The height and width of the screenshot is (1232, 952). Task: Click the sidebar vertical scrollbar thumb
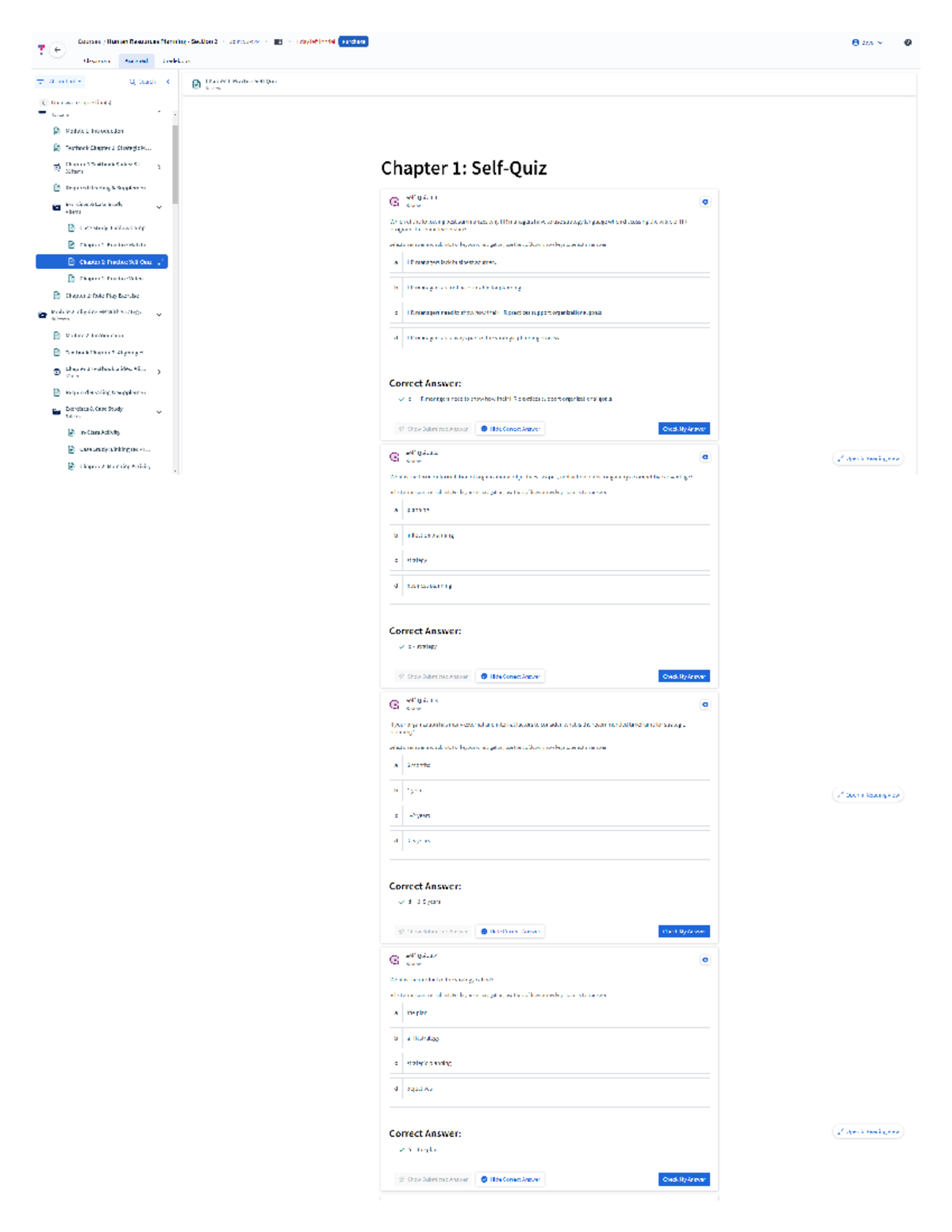(175, 163)
